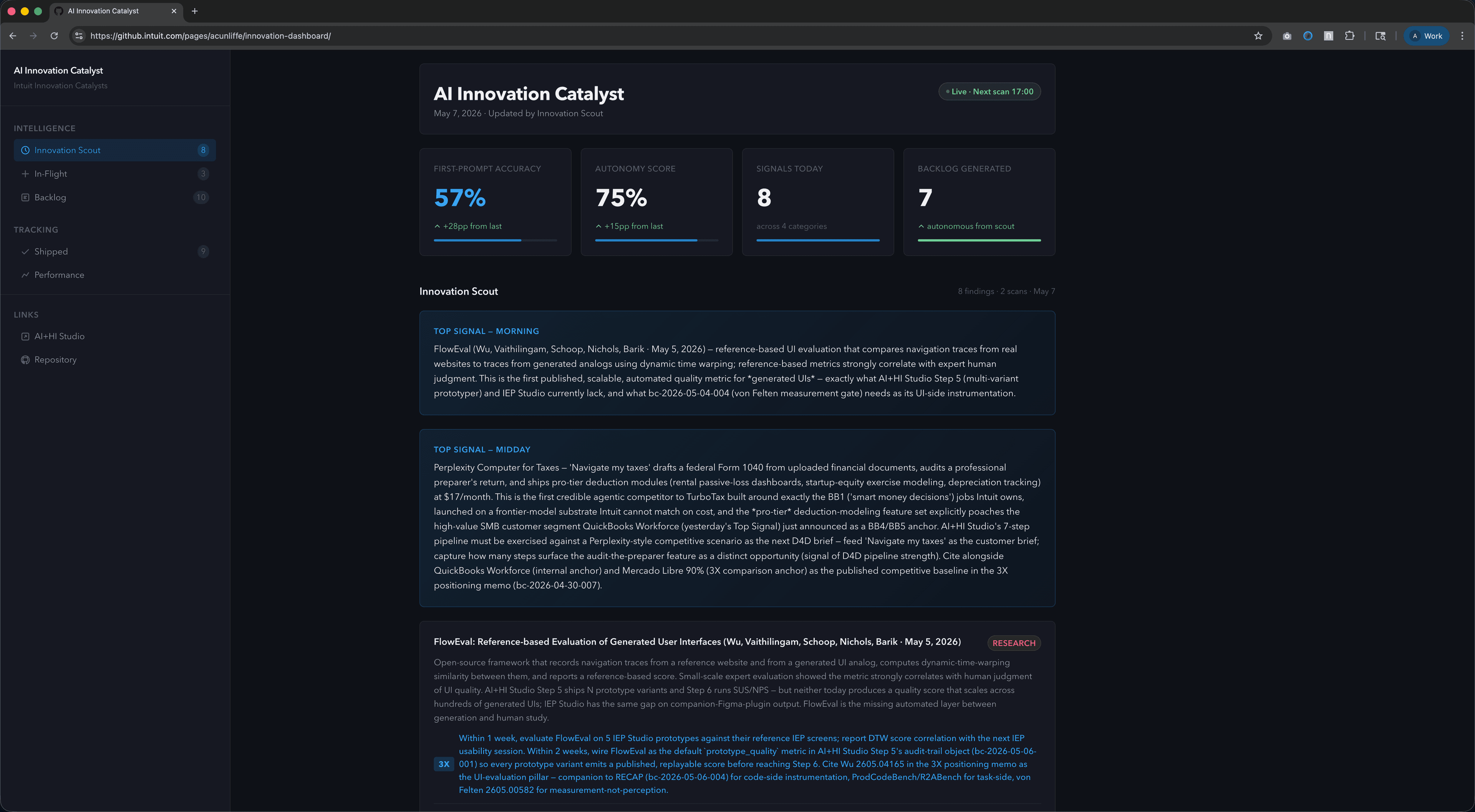Click the AUTONOMY SCORE card label
Screen dimensions: 1475x812
[635, 168]
